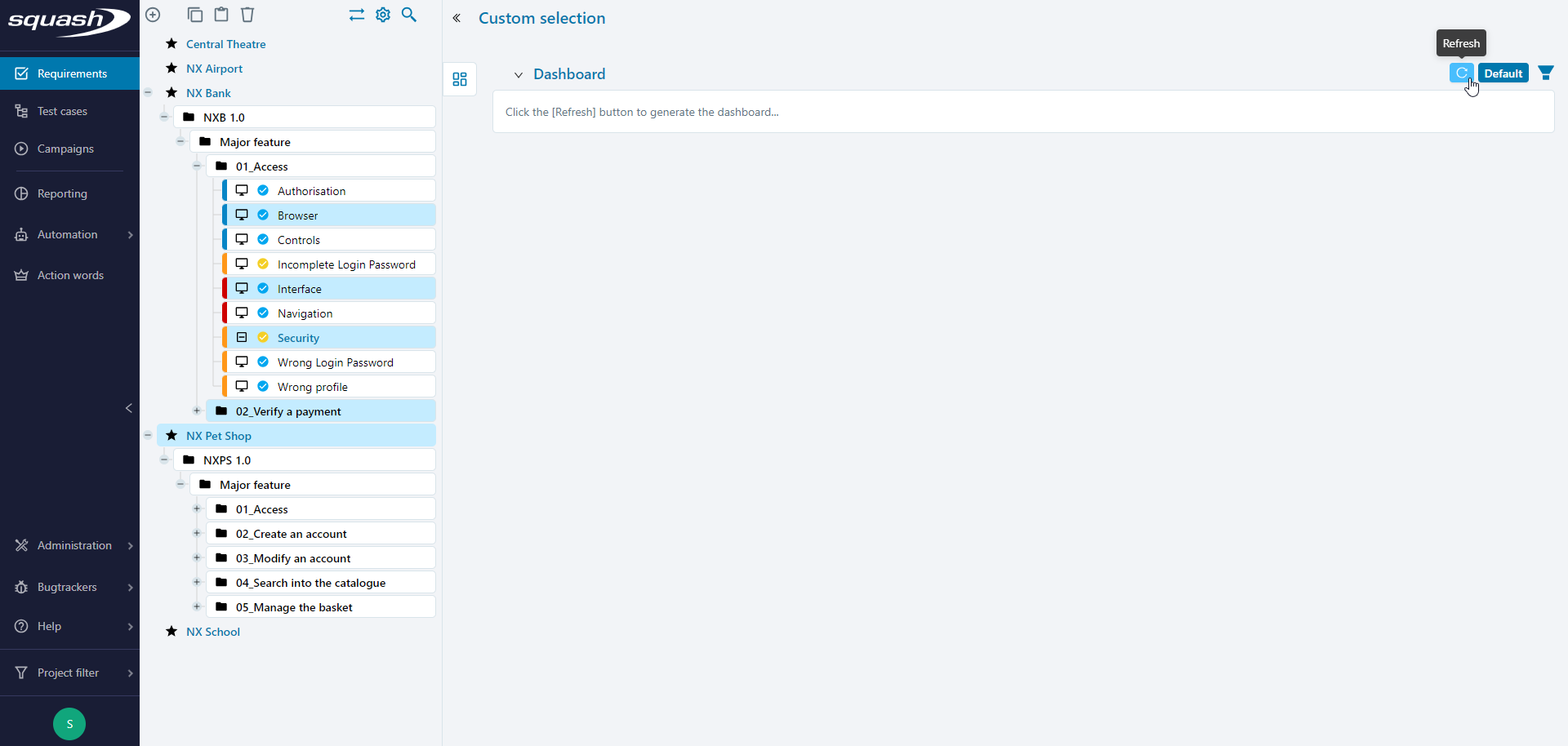1568x746 pixels.
Task: Expand the 02_Verify a payment folder
Action: [x=197, y=411]
